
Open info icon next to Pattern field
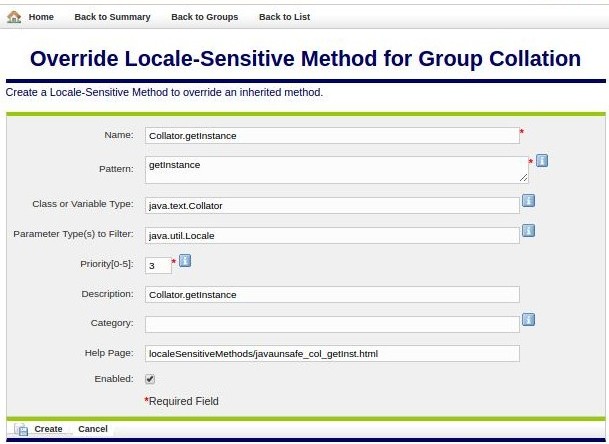pyautogui.click(x=541, y=160)
